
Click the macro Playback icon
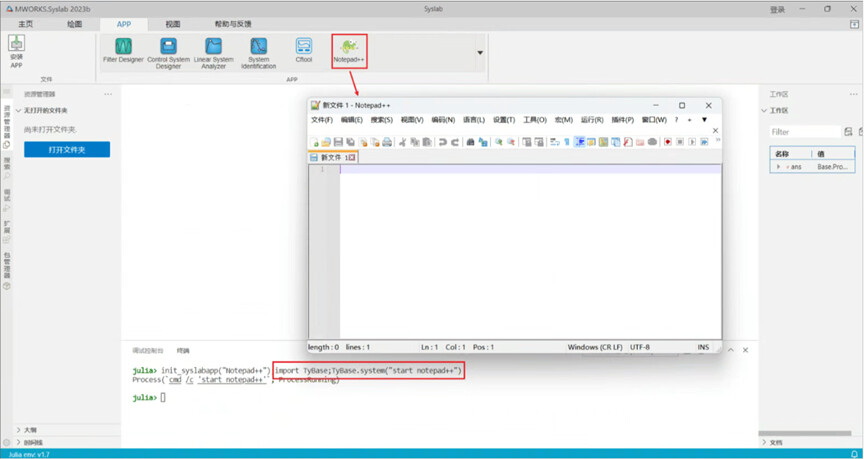click(x=692, y=142)
